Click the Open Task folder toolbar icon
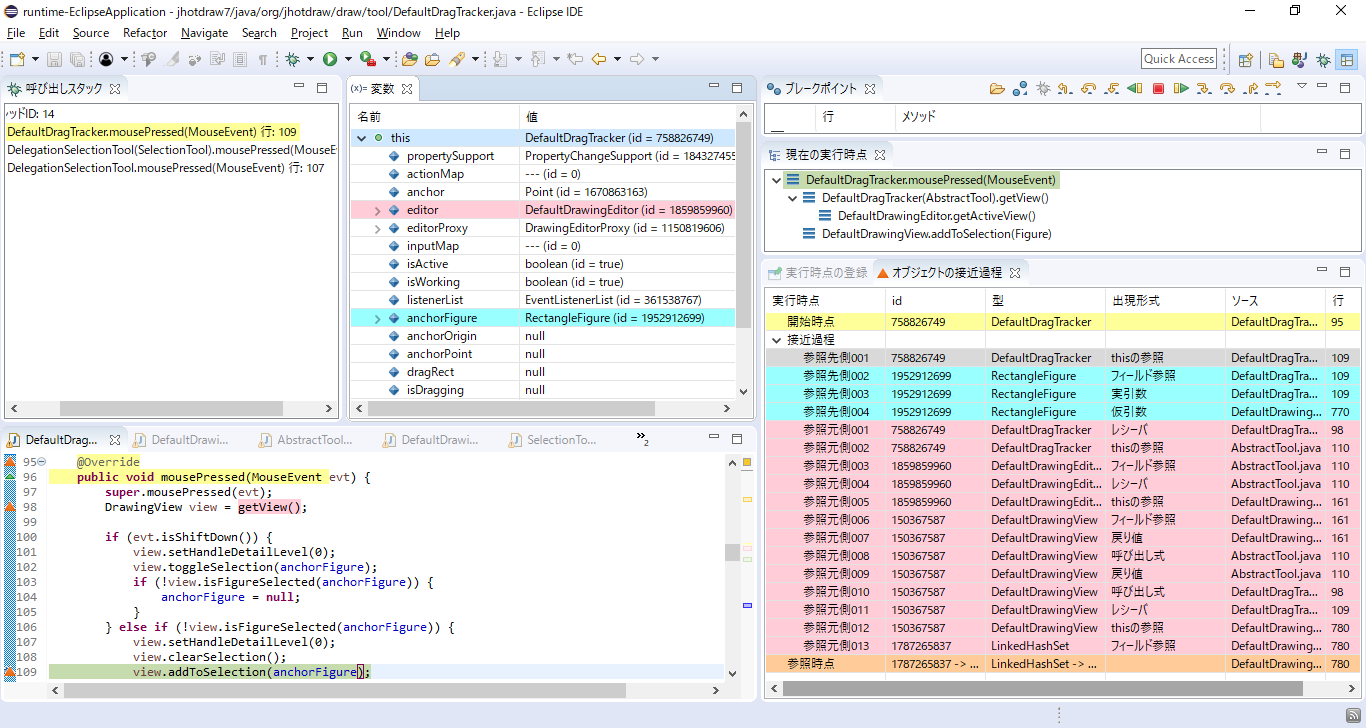1366x728 pixels. coord(432,59)
